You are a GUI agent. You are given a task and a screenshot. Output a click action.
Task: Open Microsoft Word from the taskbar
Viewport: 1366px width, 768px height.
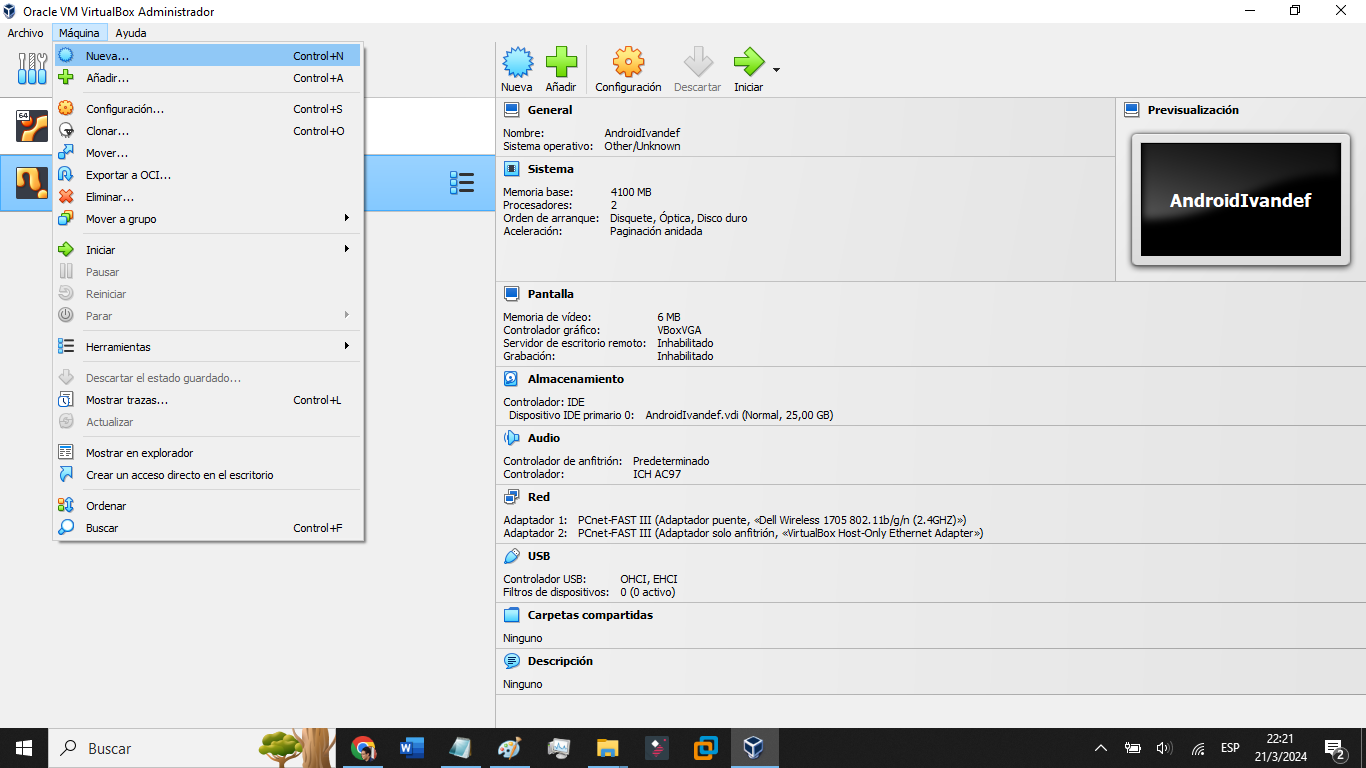[x=411, y=748]
